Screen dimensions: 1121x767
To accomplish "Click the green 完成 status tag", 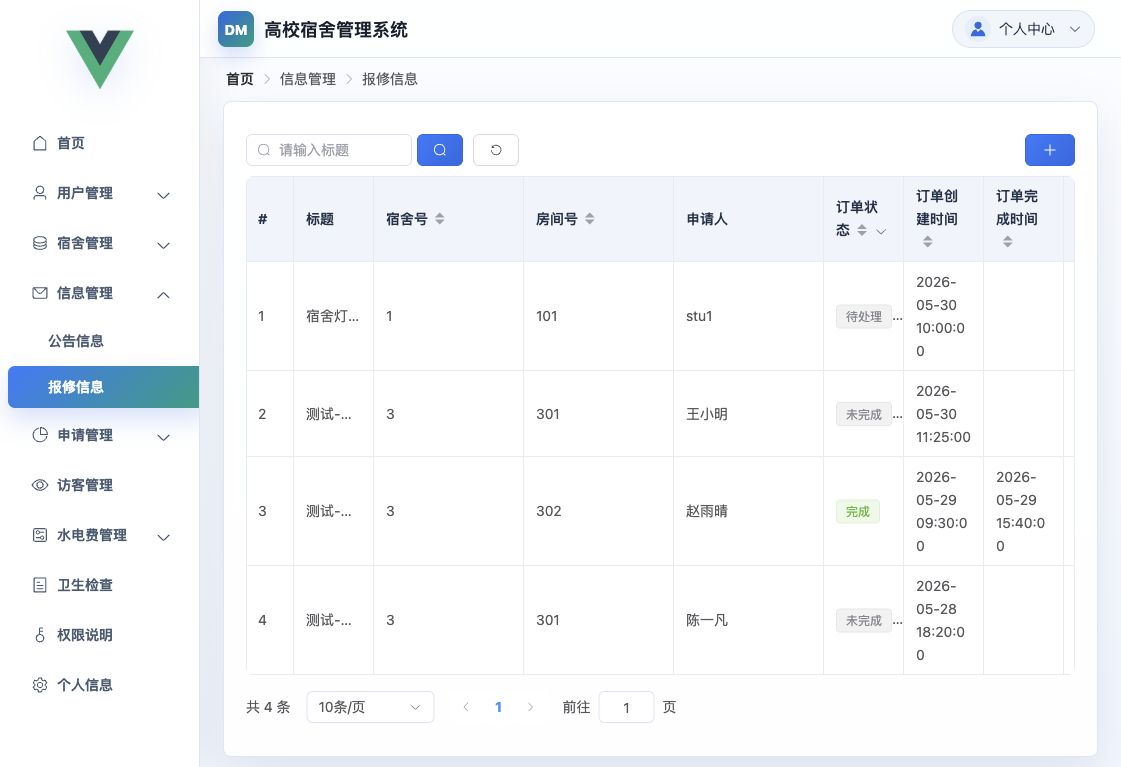I will point(857,511).
